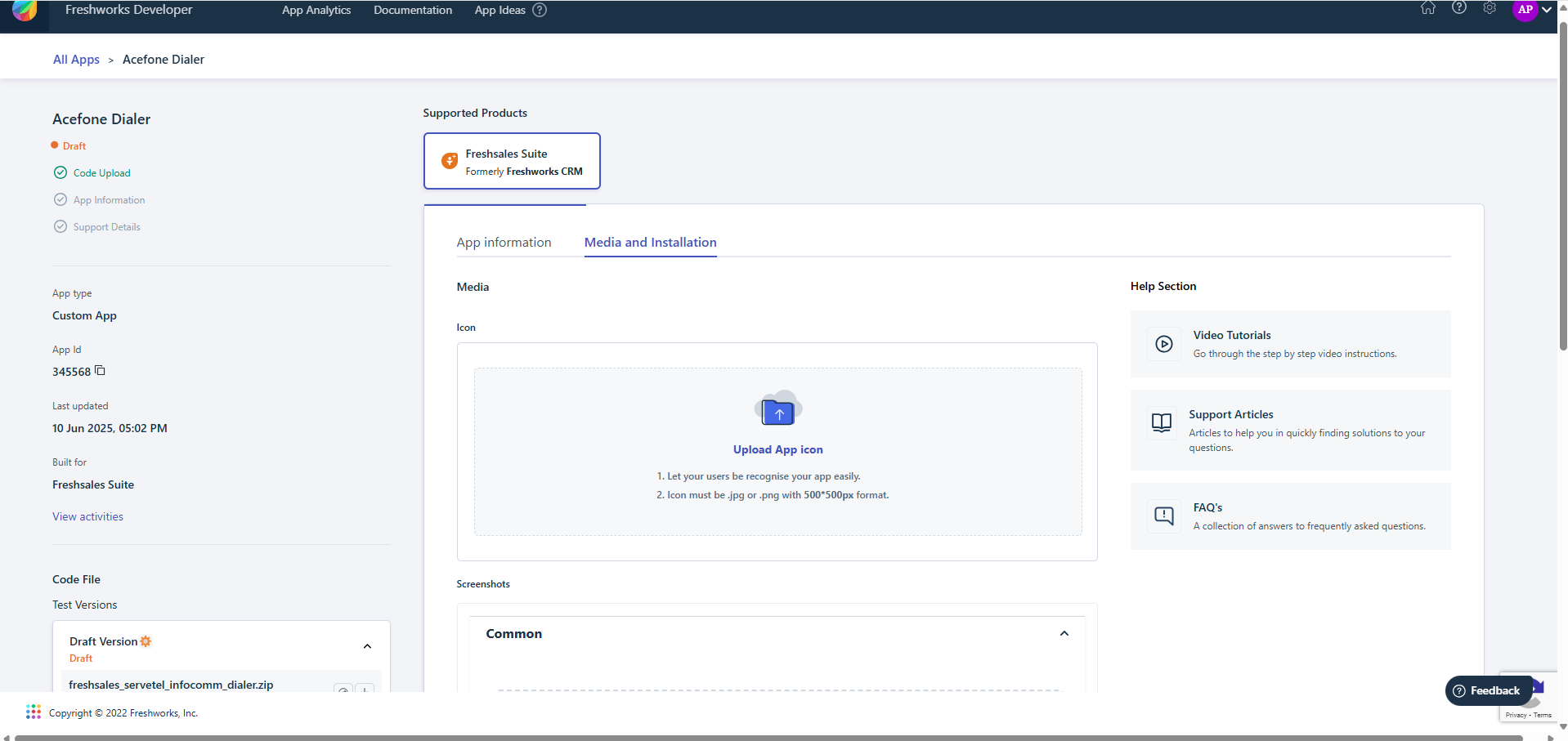The width and height of the screenshot is (1568, 741).
Task: Open the App Analytics menu
Action: tap(316, 10)
